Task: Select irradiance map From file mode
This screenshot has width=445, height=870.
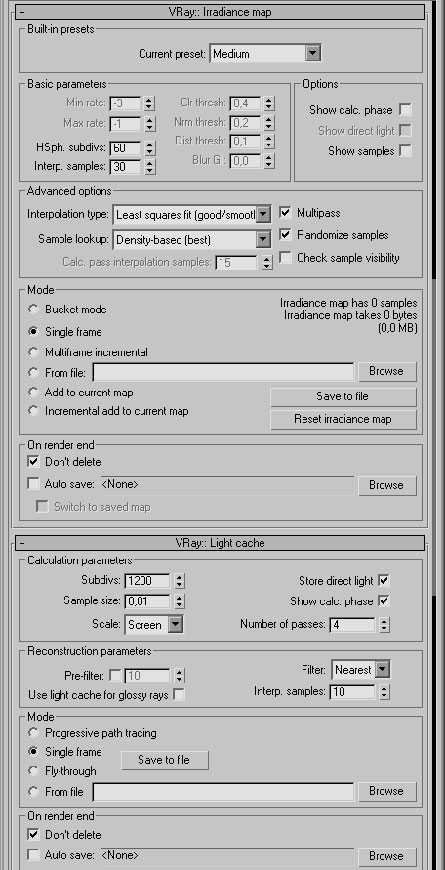Action: coord(34,372)
